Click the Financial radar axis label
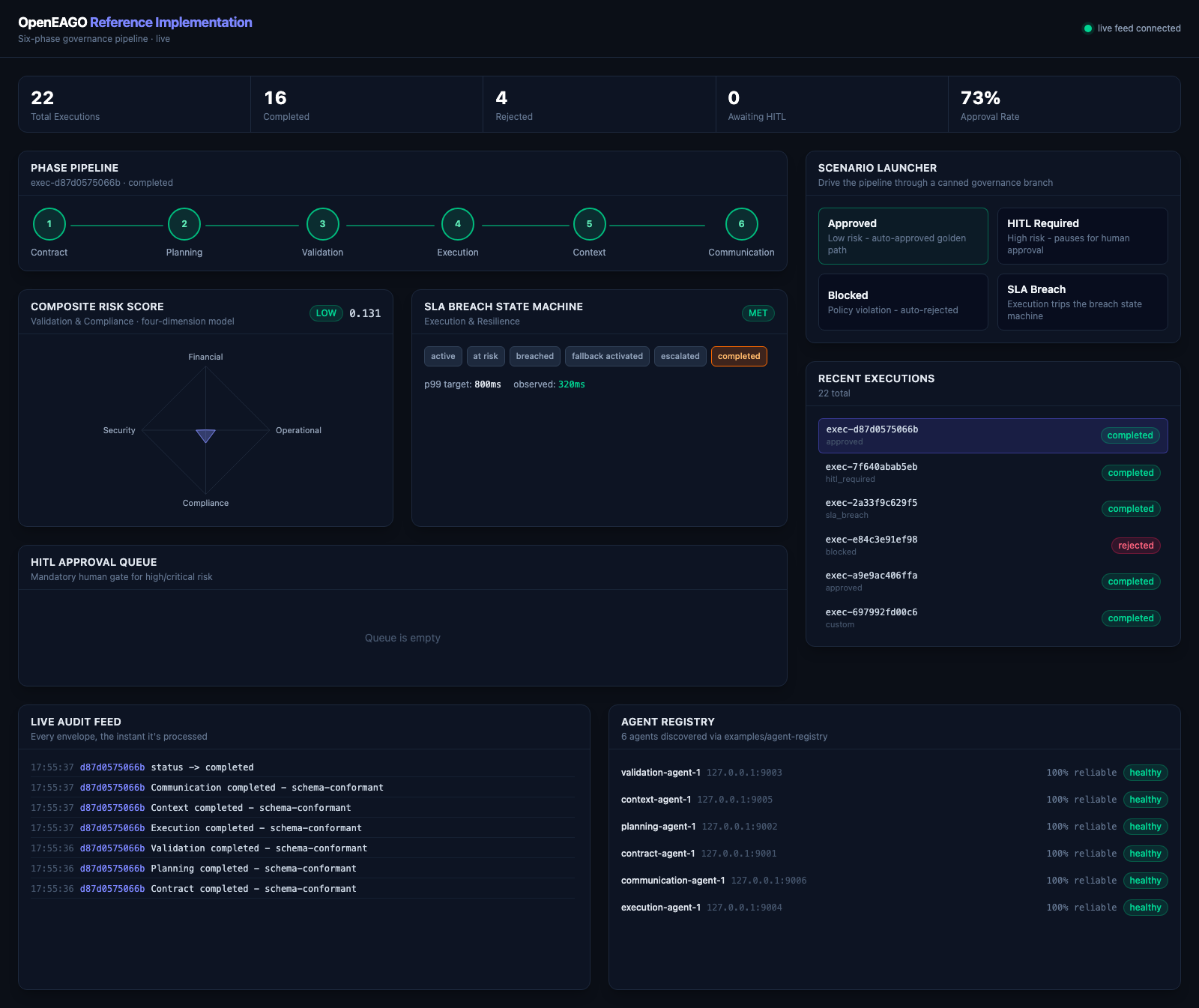The height and width of the screenshot is (1008, 1199). coord(205,357)
